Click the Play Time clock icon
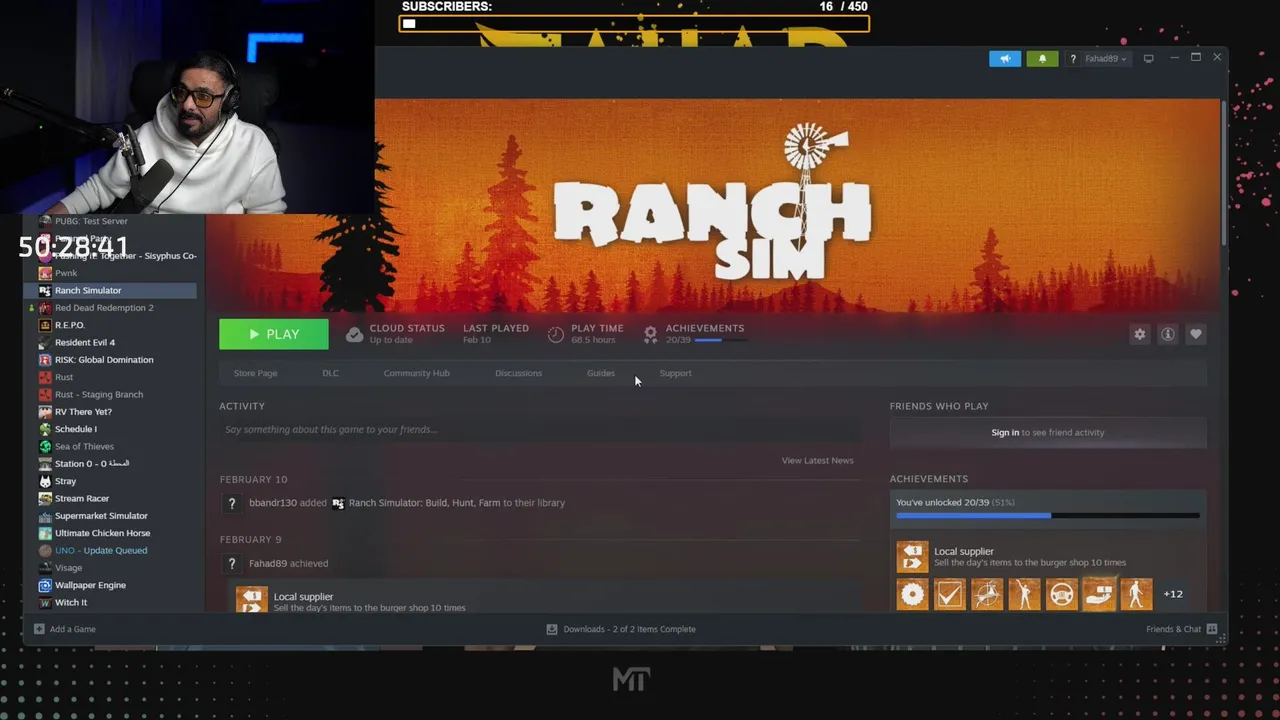This screenshot has height=720, width=1280. tap(556, 335)
